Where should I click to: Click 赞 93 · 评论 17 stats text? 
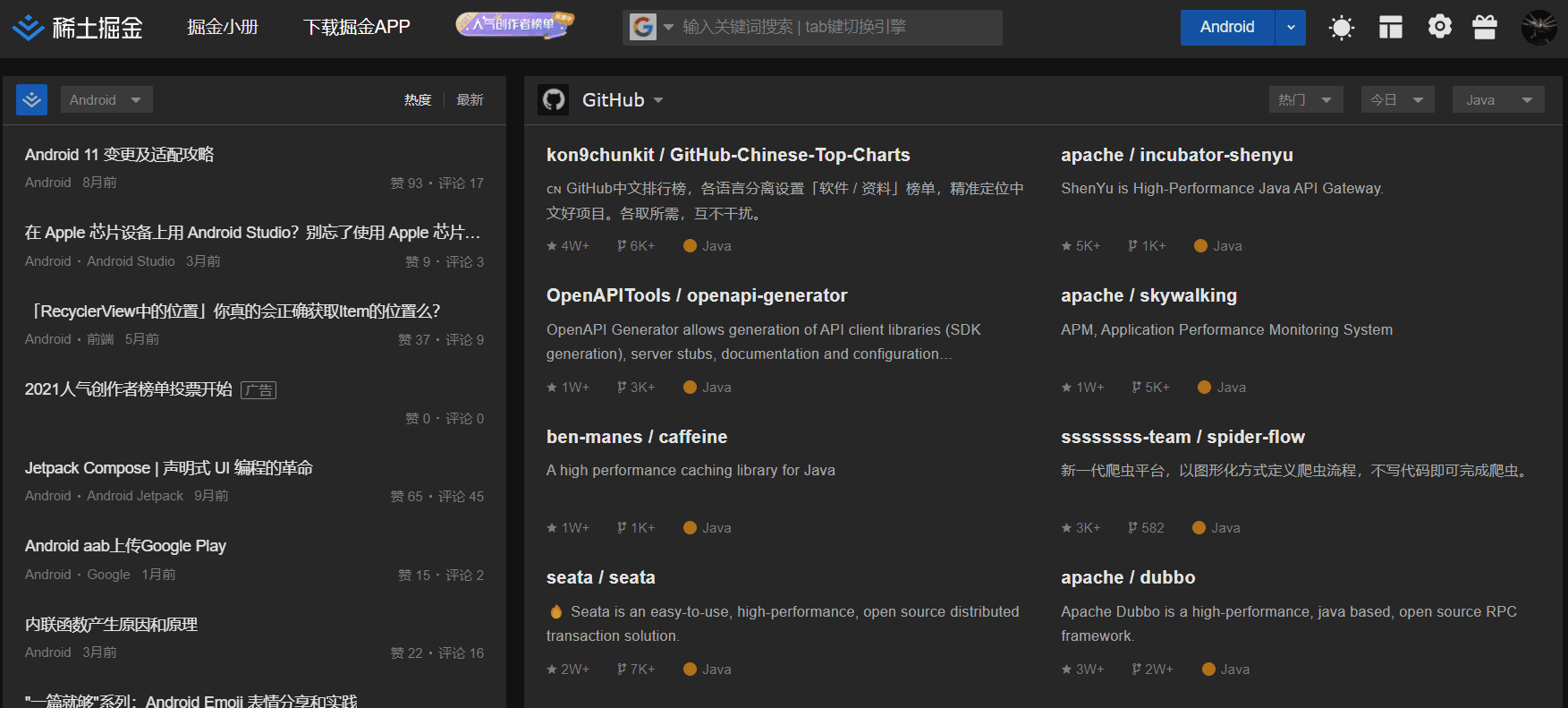[x=437, y=183]
